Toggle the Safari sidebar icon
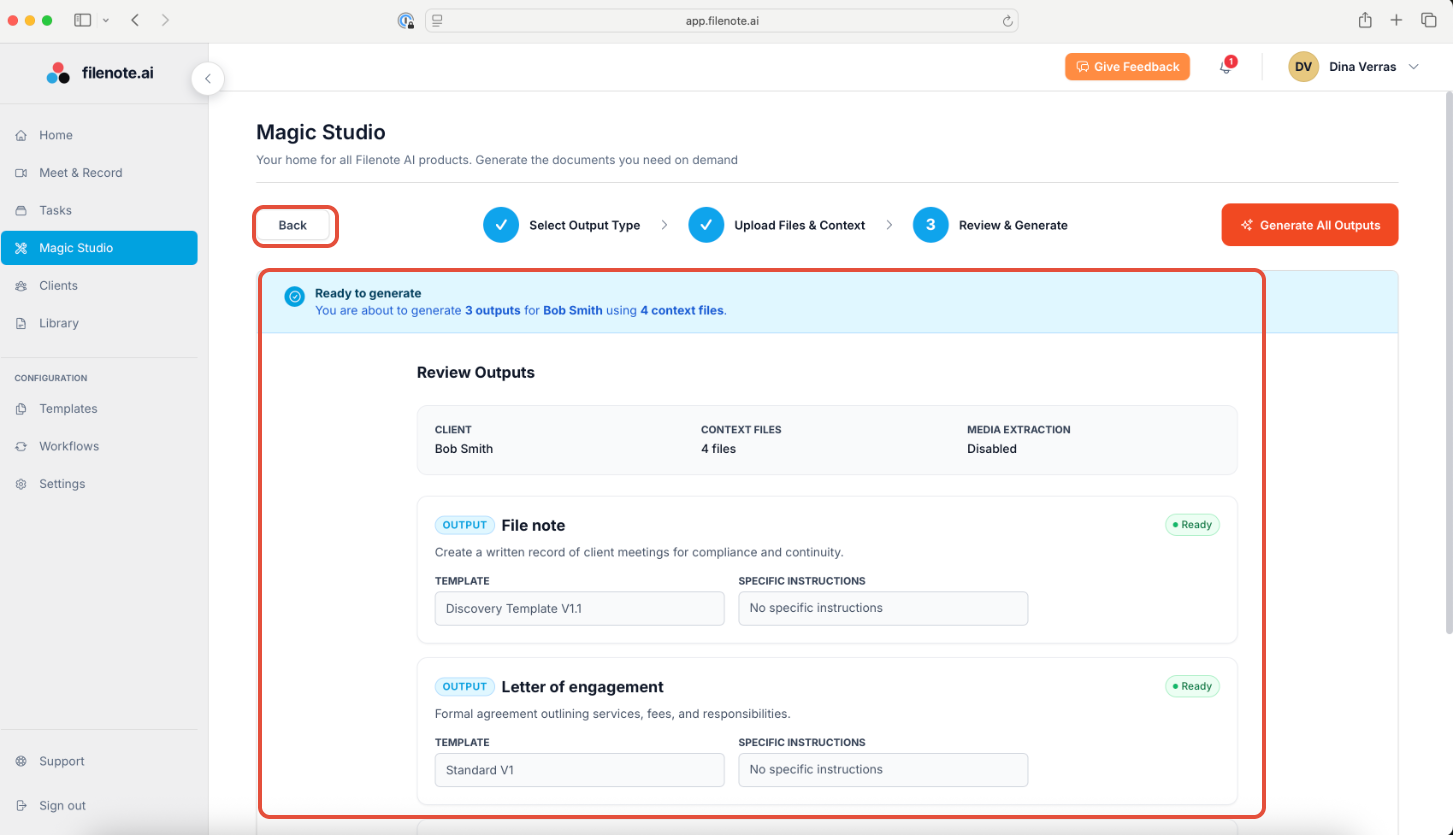This screenshot has width=1453, height=835. [82, 20]
